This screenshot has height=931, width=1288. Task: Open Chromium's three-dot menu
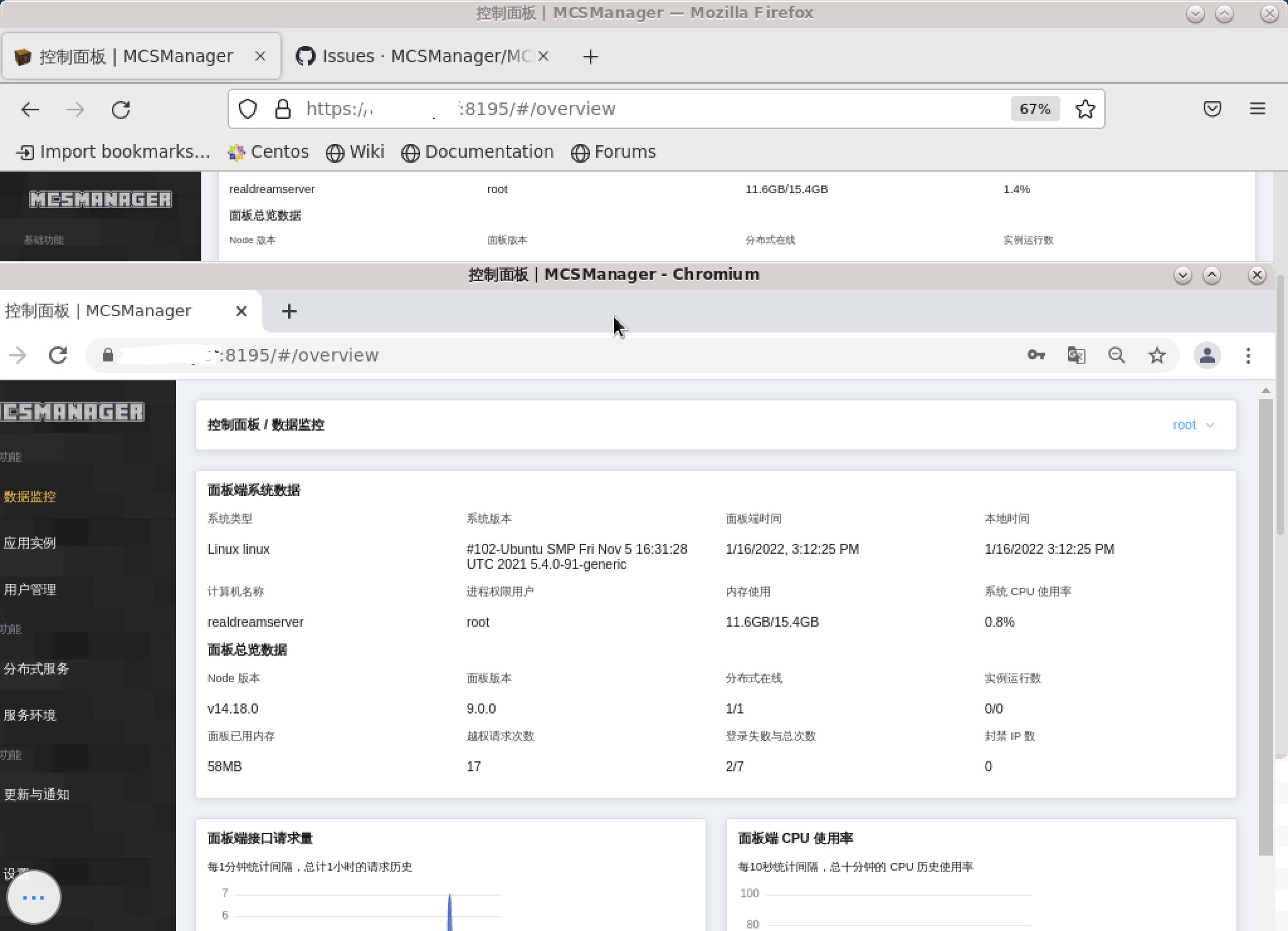pos(1248,355)
